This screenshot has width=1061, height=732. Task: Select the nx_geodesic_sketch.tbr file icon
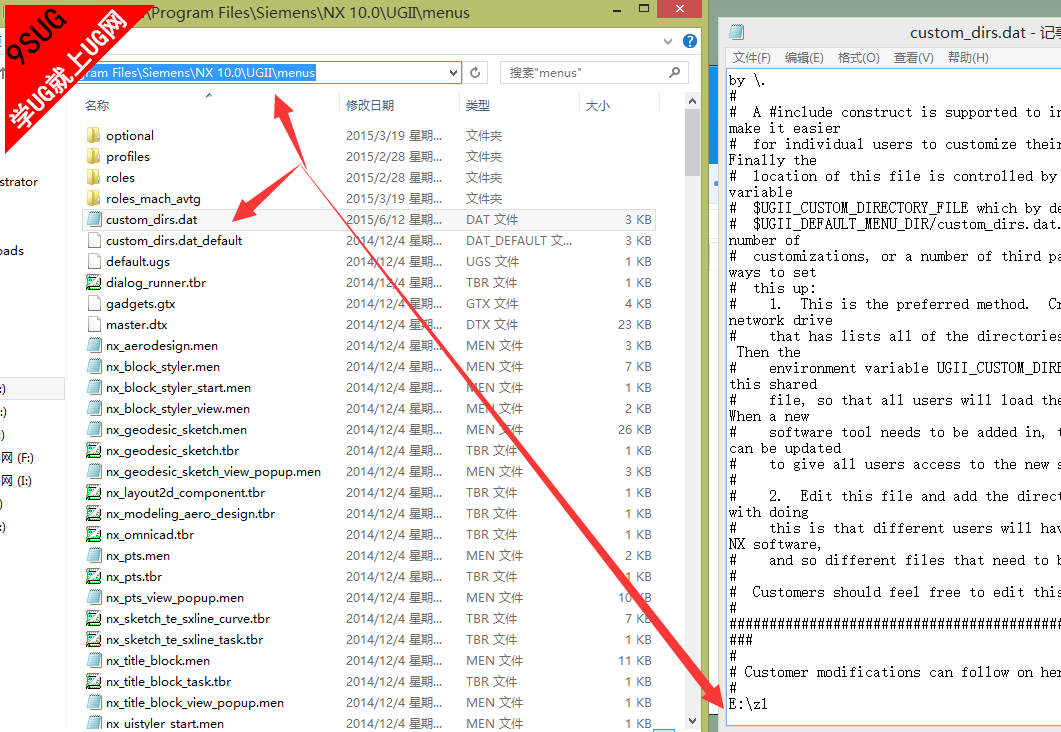point(94,450)
